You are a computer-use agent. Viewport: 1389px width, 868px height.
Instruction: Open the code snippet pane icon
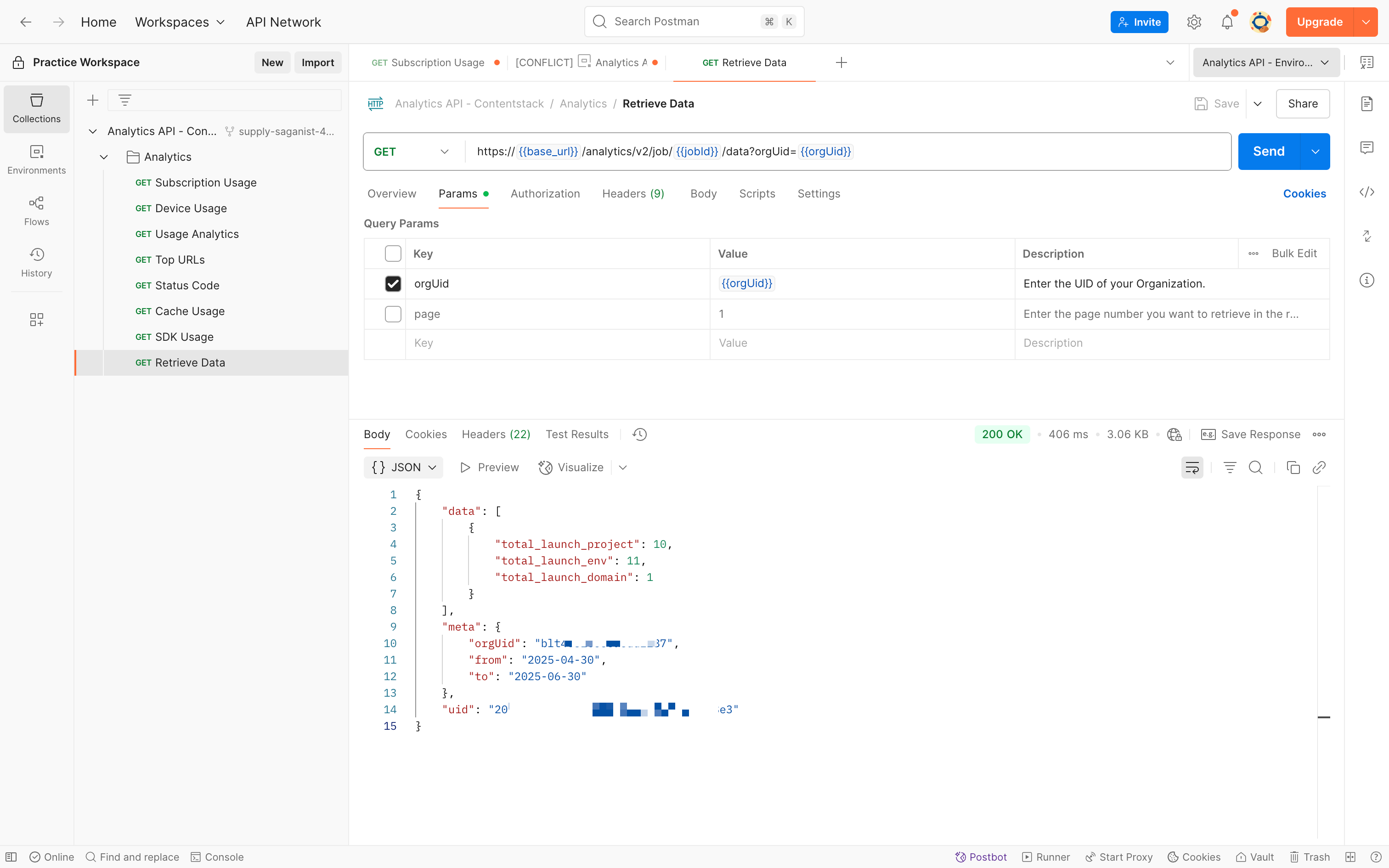tap(1366, 192)
